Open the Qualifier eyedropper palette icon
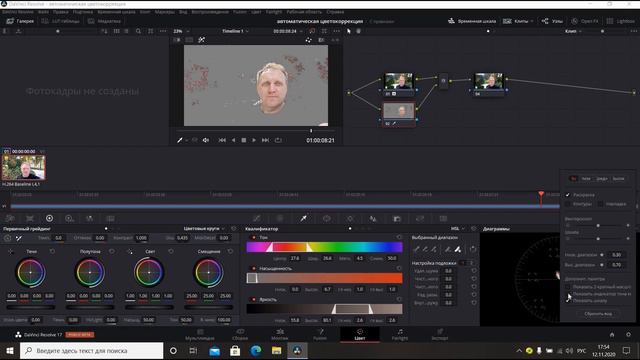640x360 pixels. (303, 219)
